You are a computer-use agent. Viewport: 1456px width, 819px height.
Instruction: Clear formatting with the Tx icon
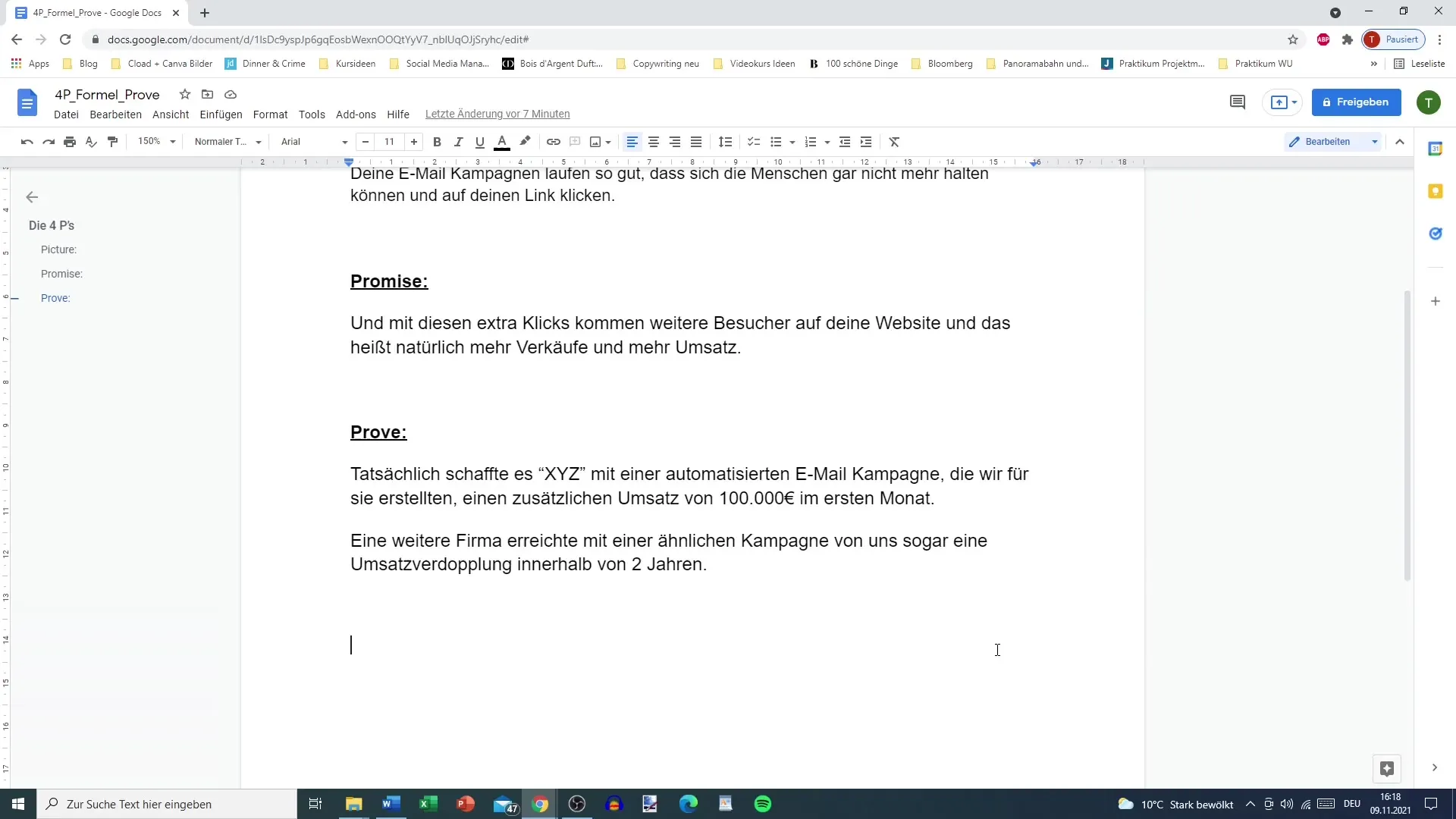coord(895,142)
